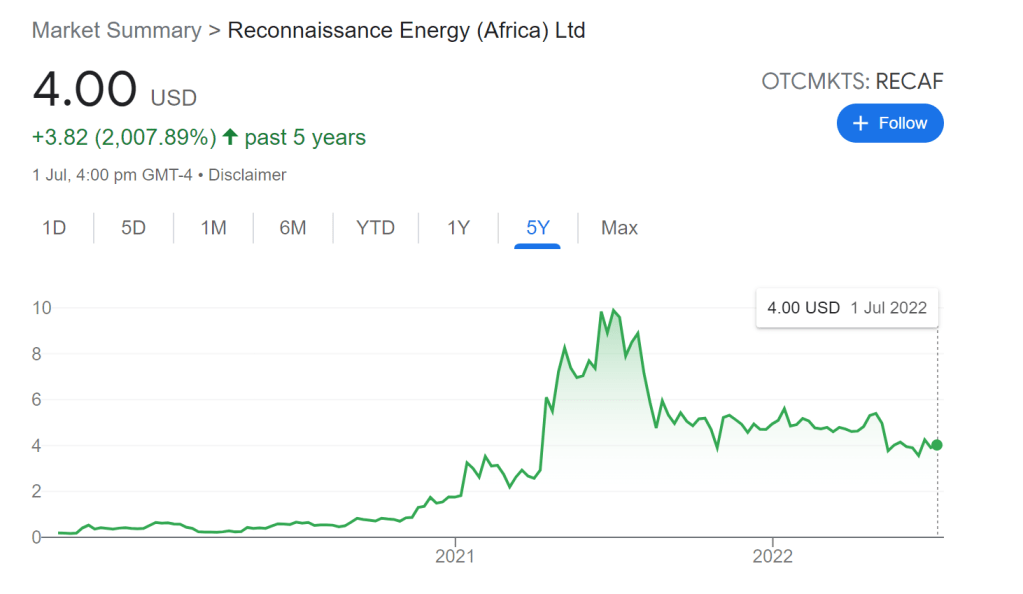This screenshot has height=594, width=1023.
Task: Click the 2021 label on the time axis
Action: click(453, 556)
